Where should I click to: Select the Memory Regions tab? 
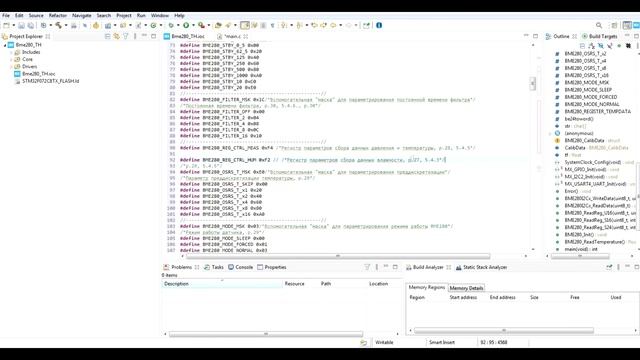pos(427,287)
